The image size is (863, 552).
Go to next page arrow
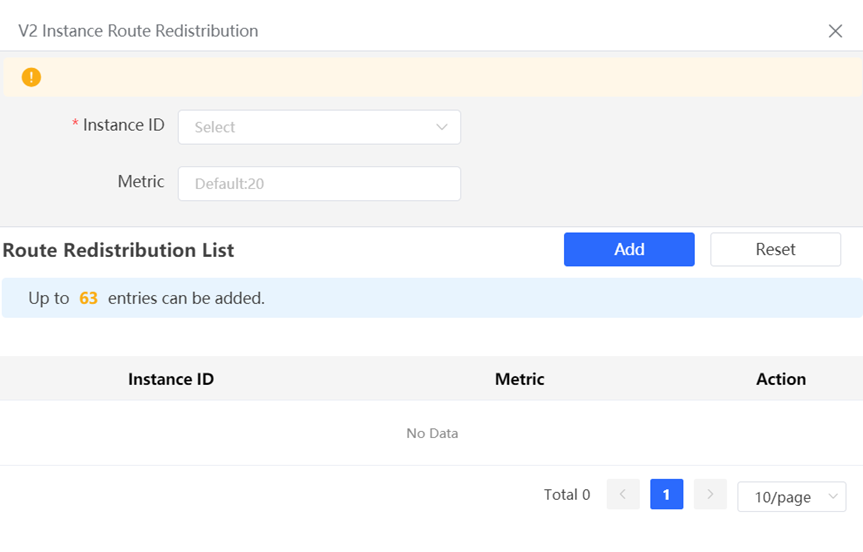(710, 494)
